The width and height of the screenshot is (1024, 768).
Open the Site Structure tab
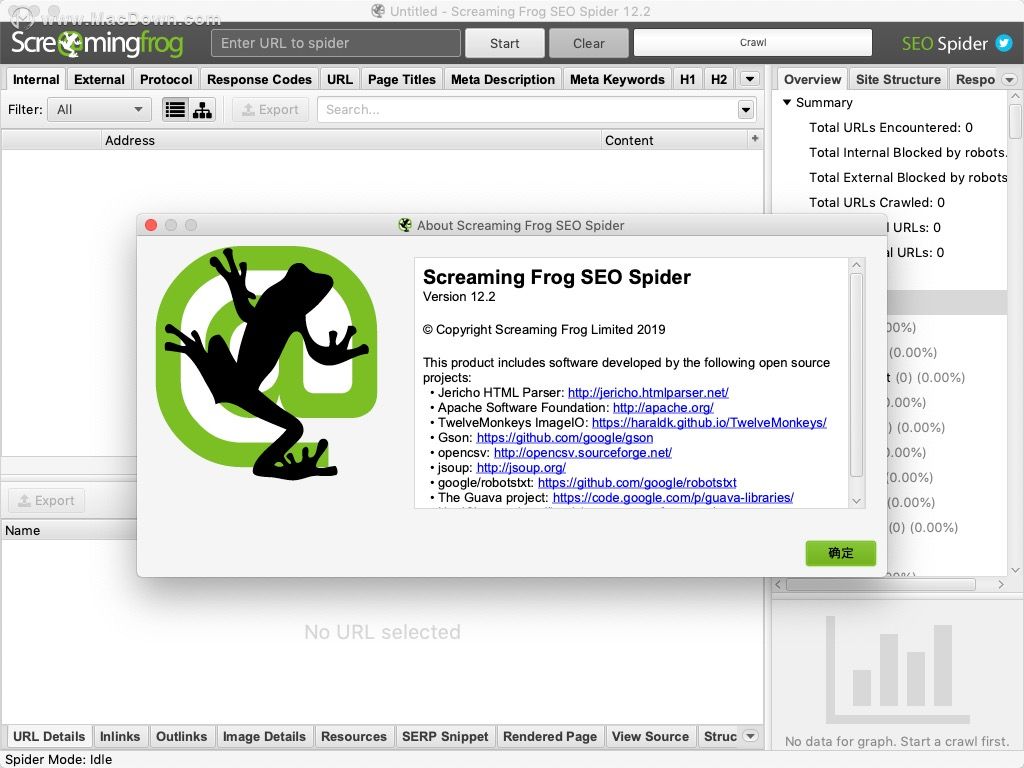click(x=898, y=80)
